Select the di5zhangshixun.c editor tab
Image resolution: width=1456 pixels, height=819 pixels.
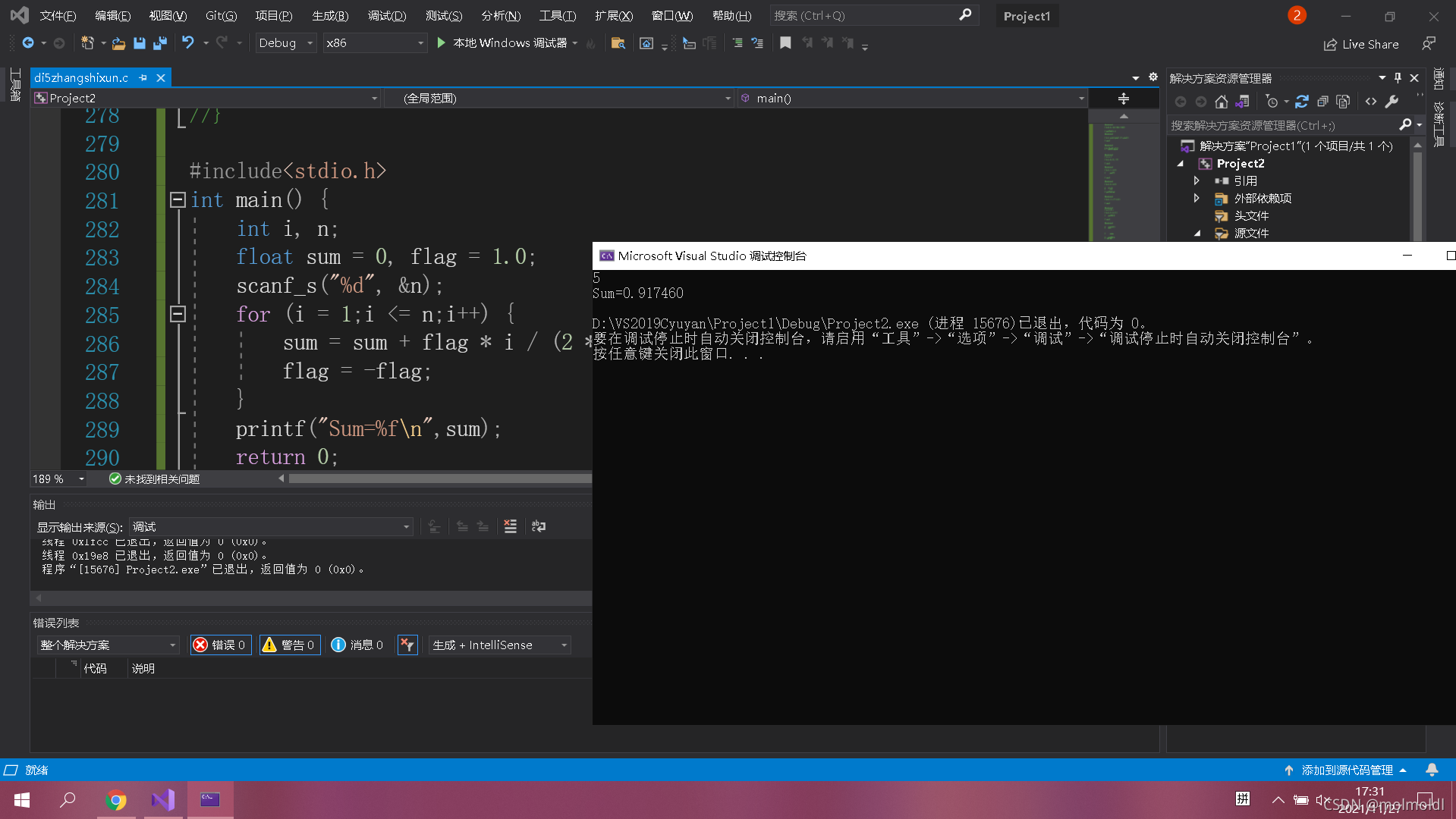click(x=81, y=77)
